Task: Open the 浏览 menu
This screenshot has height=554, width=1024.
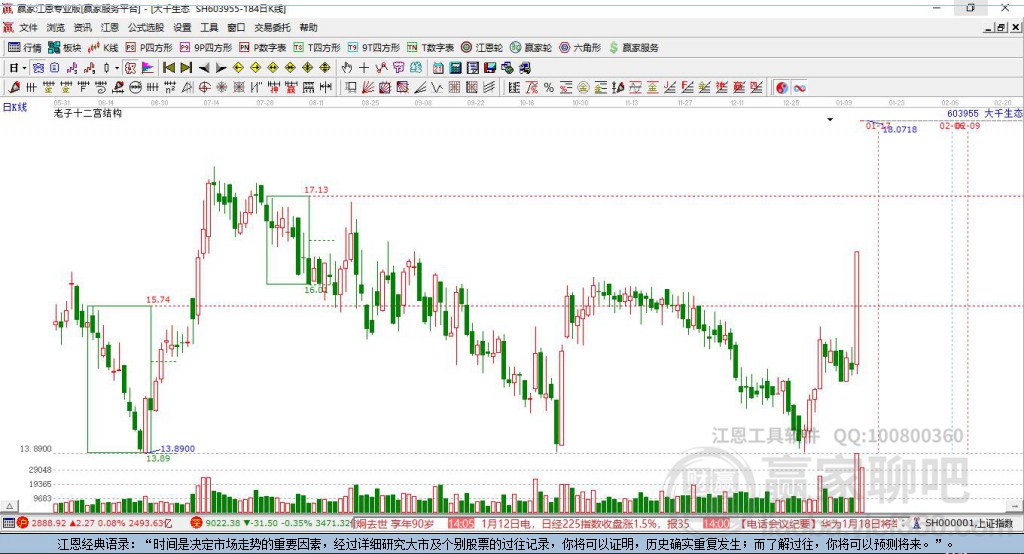Action: coord(56,27)
